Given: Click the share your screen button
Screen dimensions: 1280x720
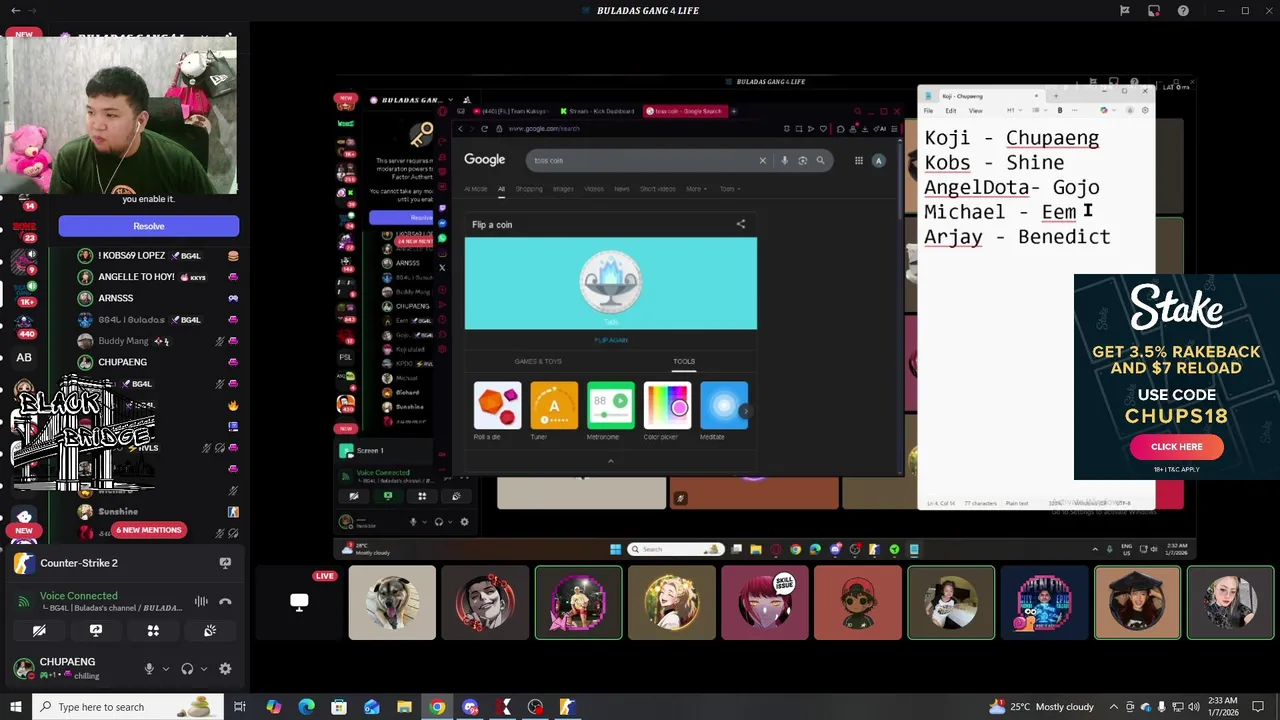Looking at the screenshot, I should (x=96, y=631).
